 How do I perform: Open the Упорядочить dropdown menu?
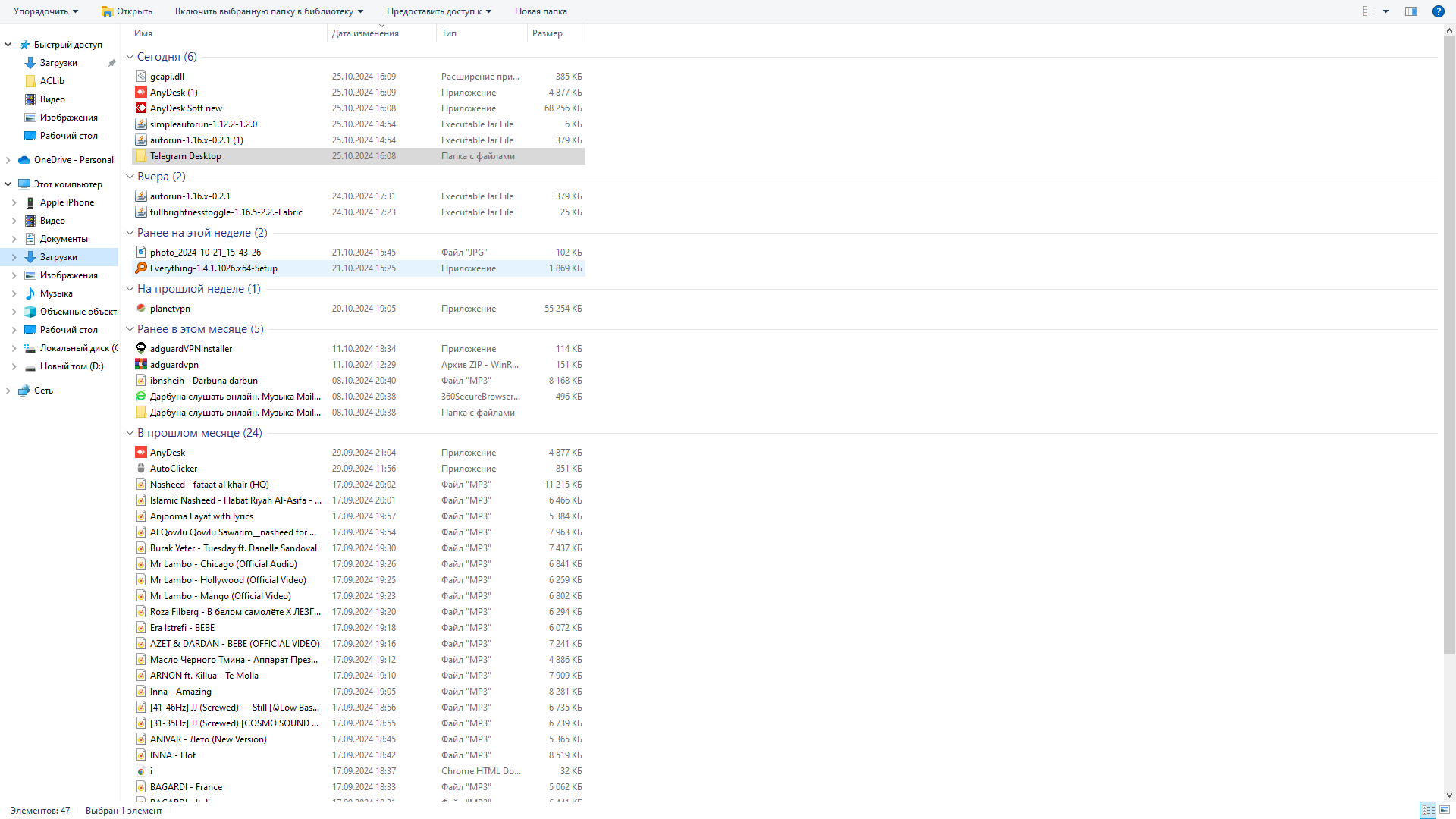pyautogui.click(x=46, y=11)
